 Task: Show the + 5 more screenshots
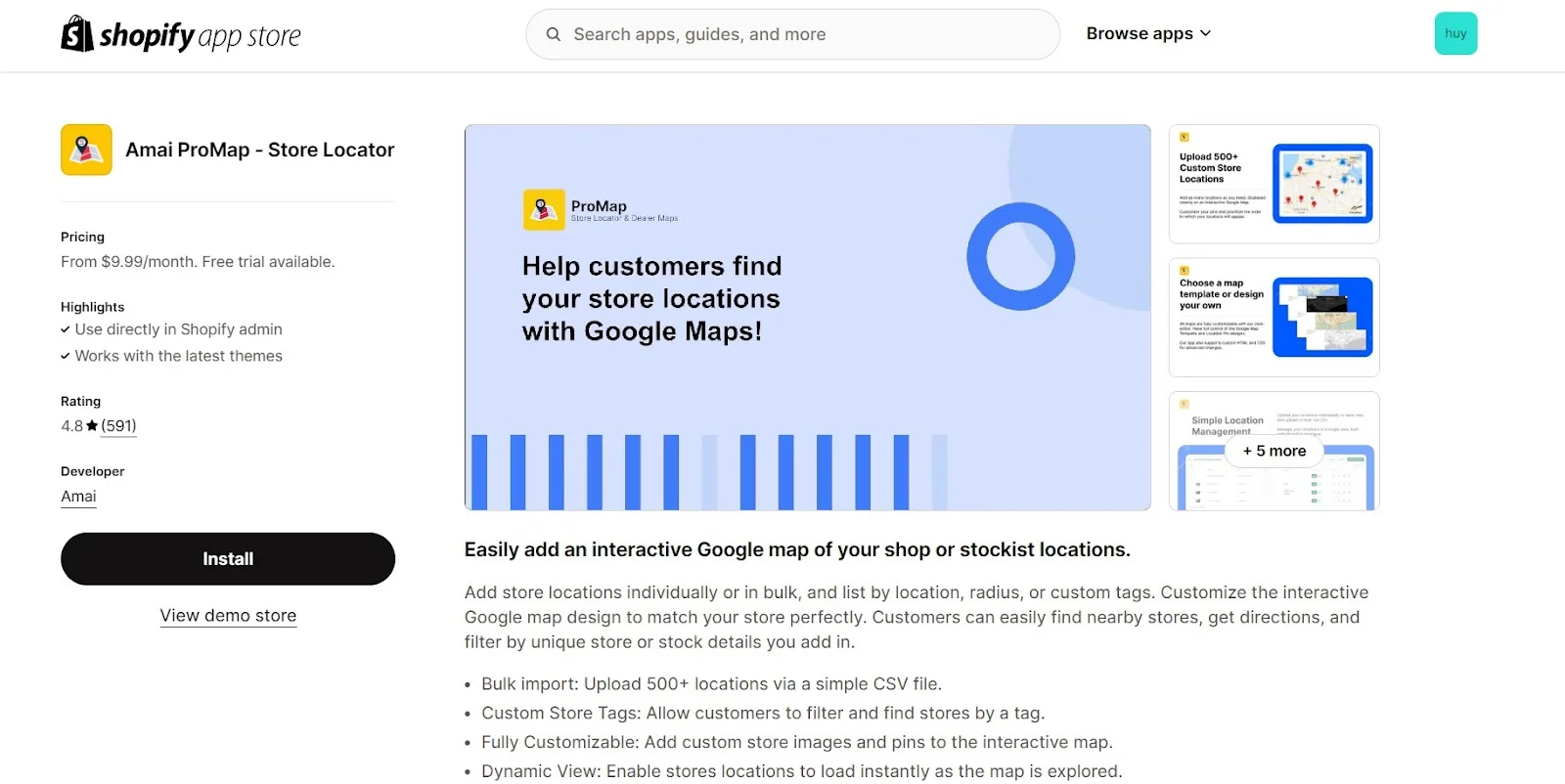coord(1274,451)
